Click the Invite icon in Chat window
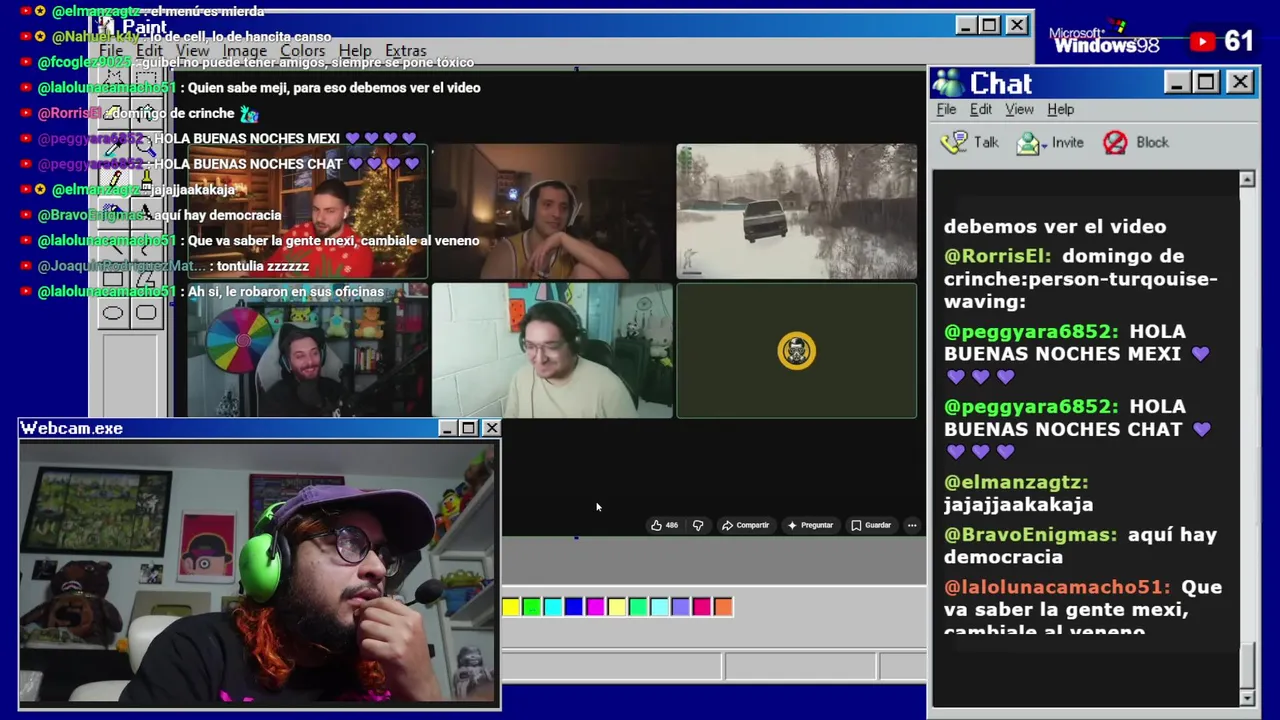This screenshot has width=1280, height=720. point(1027,143)
